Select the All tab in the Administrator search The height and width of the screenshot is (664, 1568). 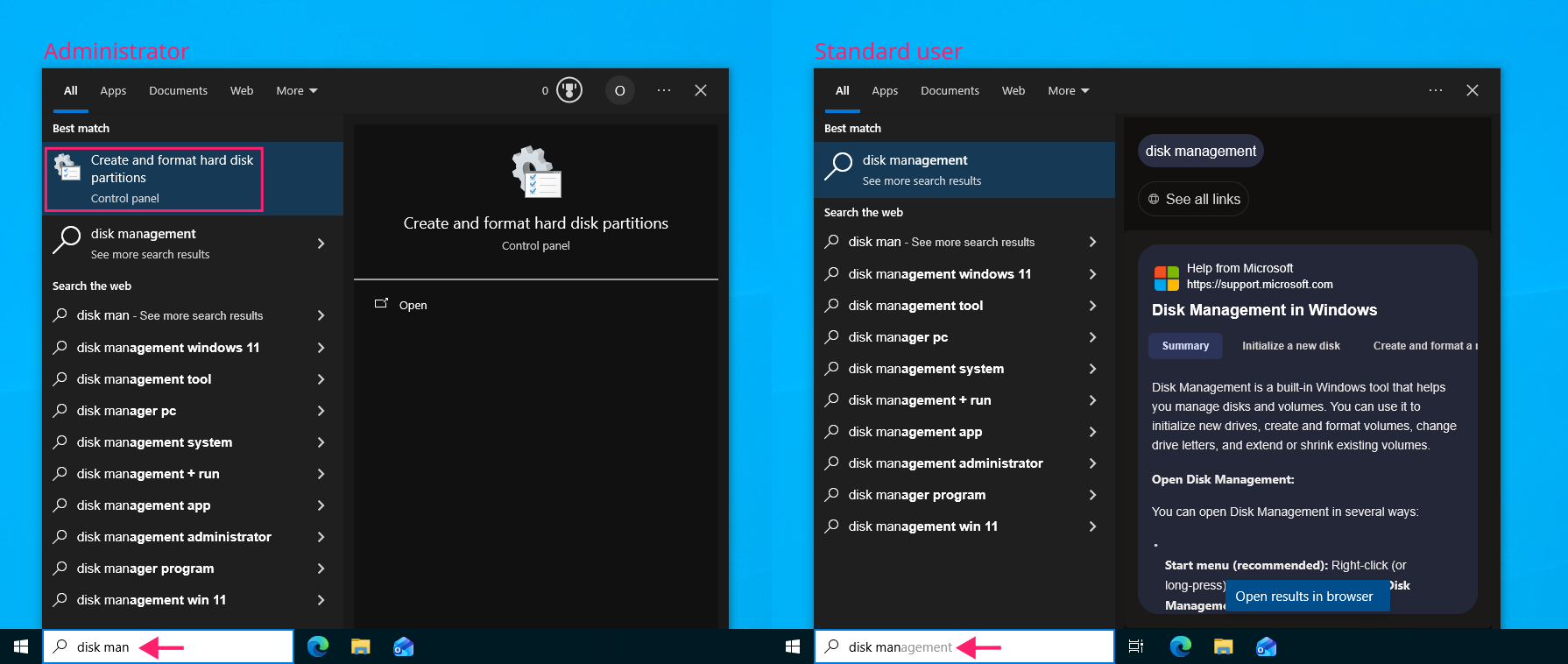tap(71, 91)
